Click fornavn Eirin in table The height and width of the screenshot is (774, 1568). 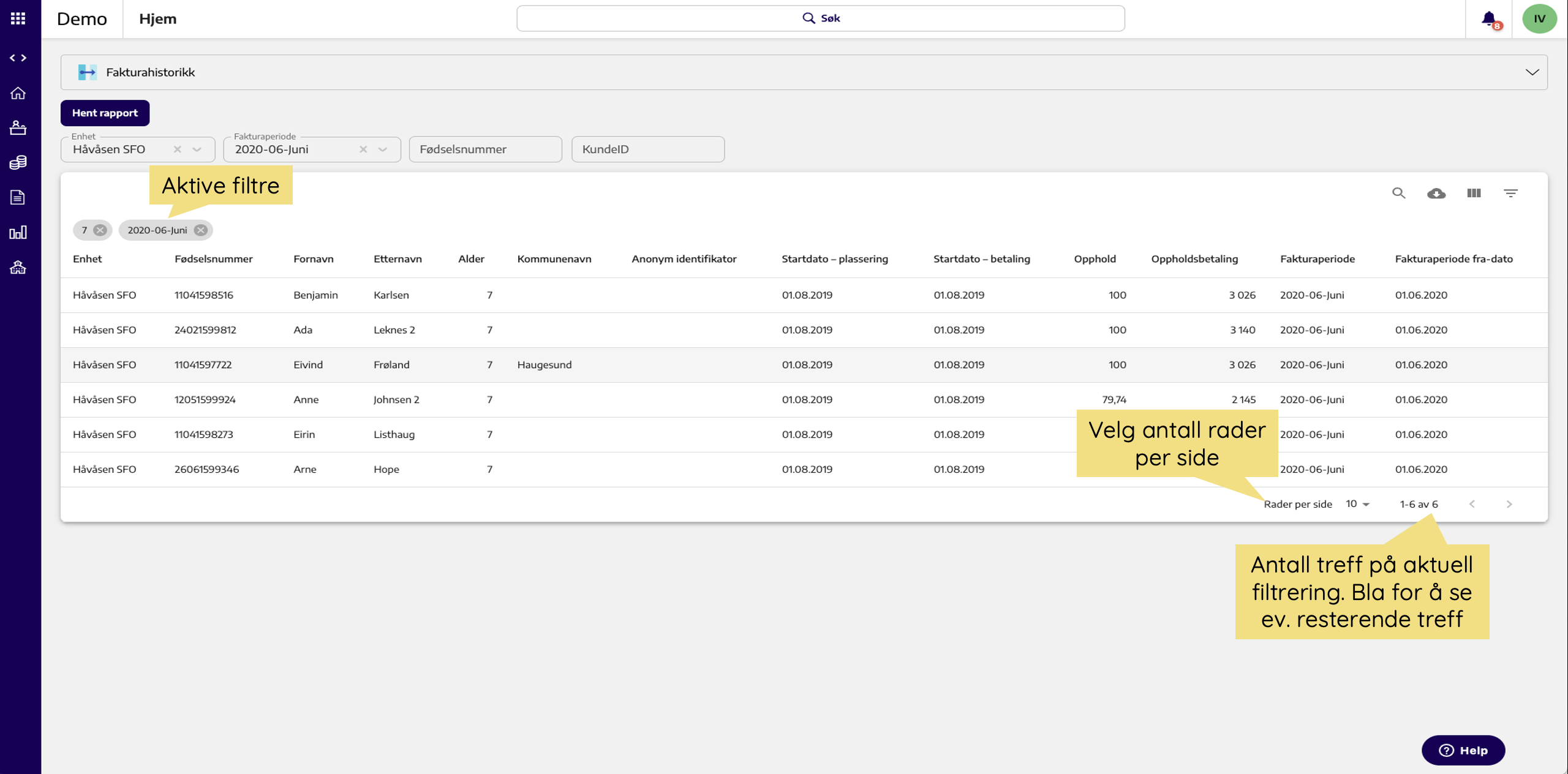pos(304,434)
